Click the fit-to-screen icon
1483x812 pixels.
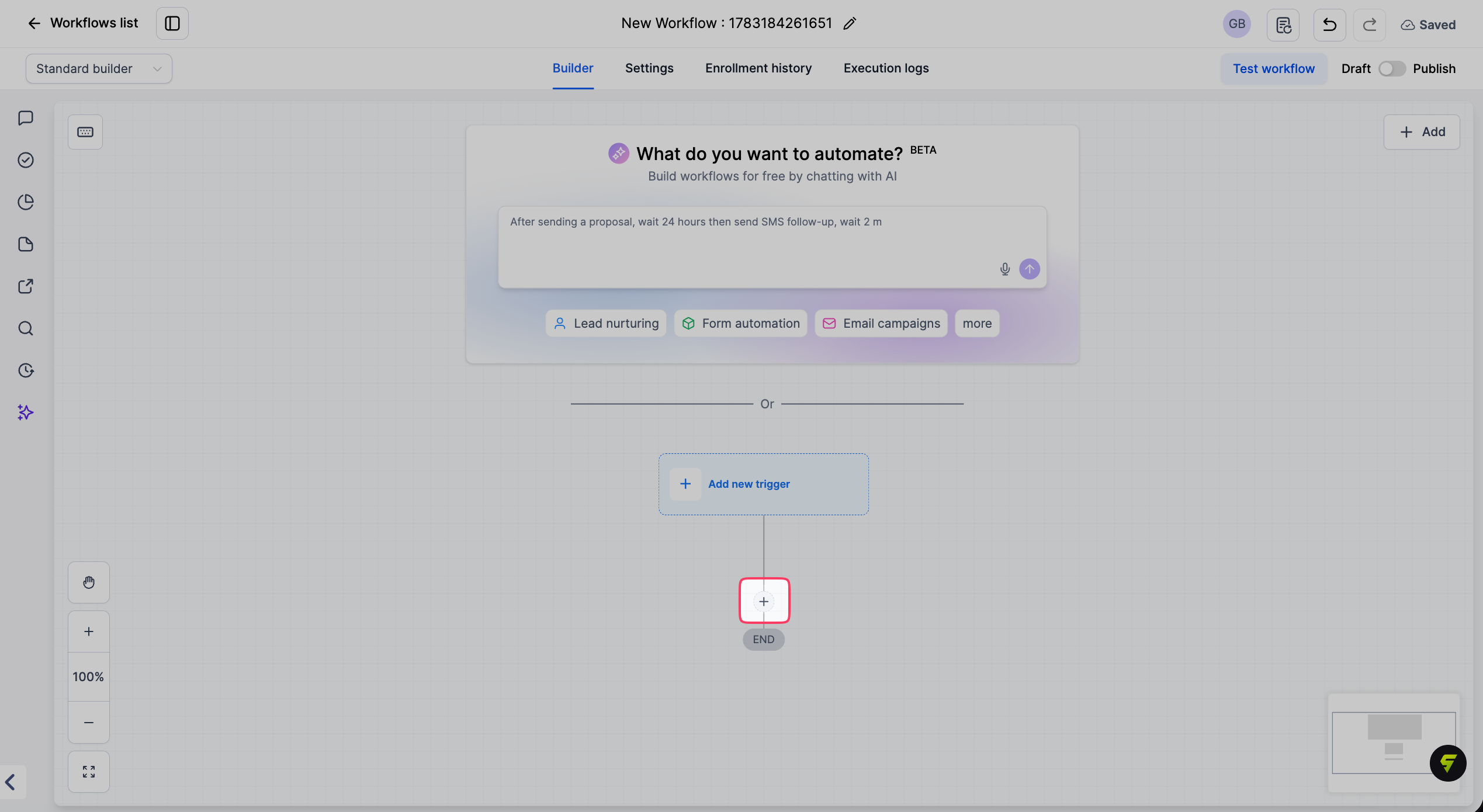(89, 772)
